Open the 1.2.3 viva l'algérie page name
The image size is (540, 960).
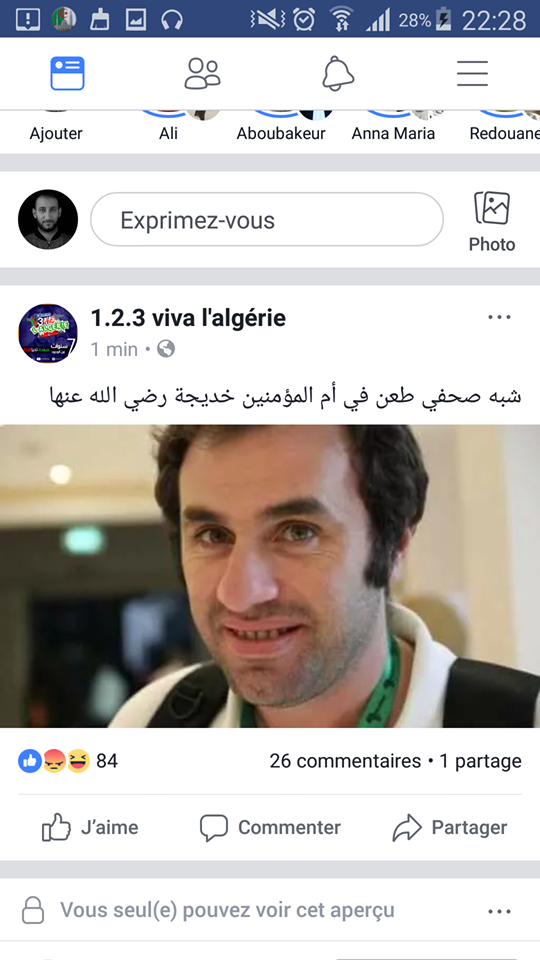click(x=188, y=318)
